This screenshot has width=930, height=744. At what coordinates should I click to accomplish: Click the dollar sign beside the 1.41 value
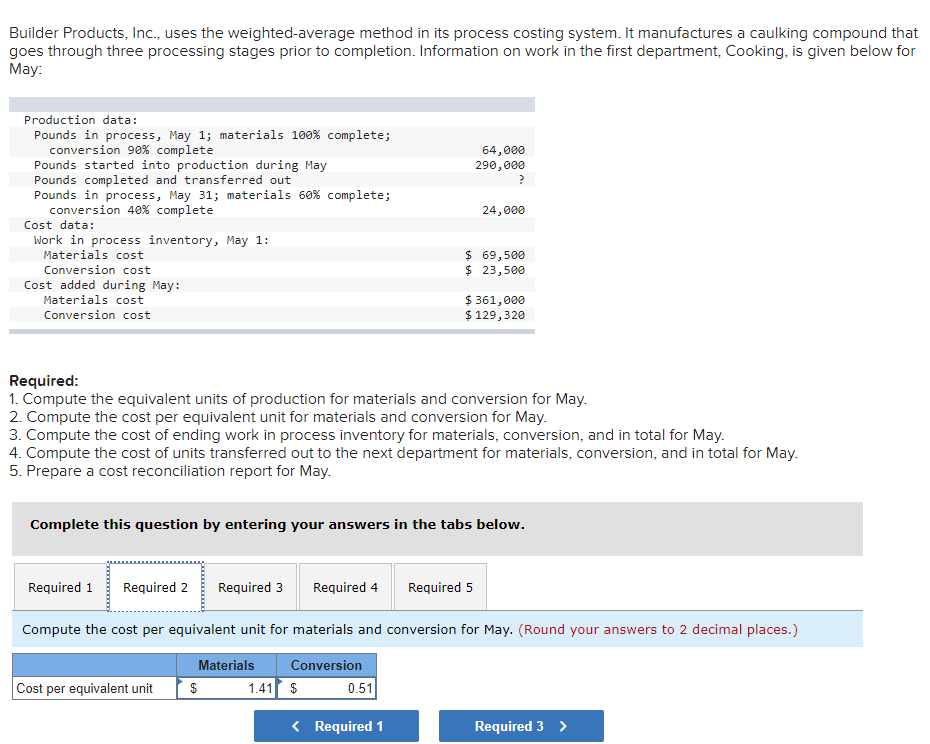(192, 690)
